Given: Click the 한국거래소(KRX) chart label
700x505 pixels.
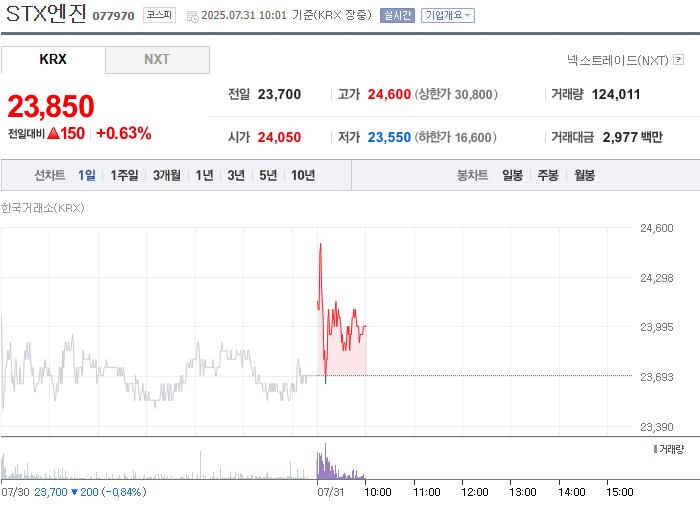Looking at the screenshot, I should tap(42, 208).
